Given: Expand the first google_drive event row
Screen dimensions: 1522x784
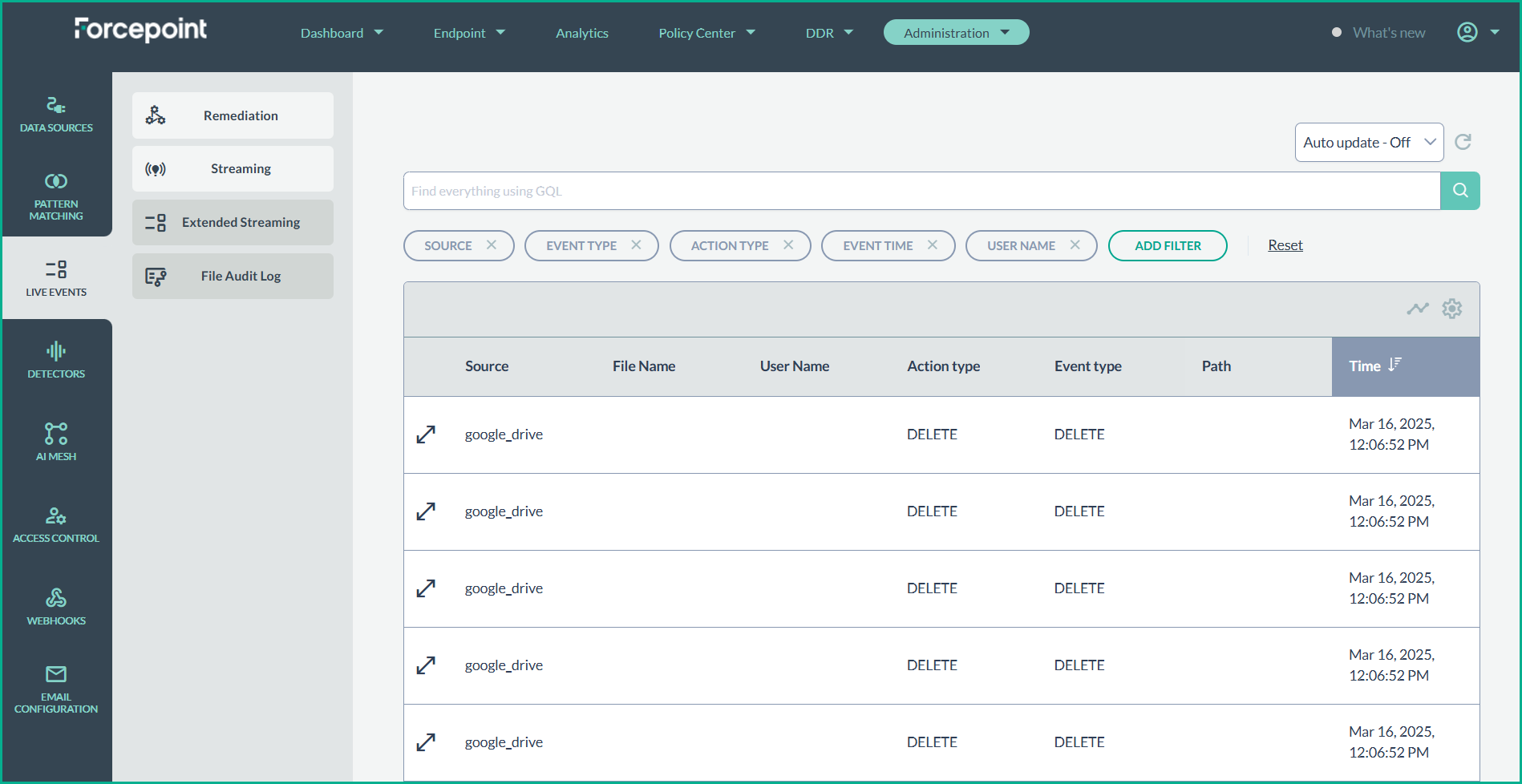Looking at the screenshot, I should (x=426, y=434).
